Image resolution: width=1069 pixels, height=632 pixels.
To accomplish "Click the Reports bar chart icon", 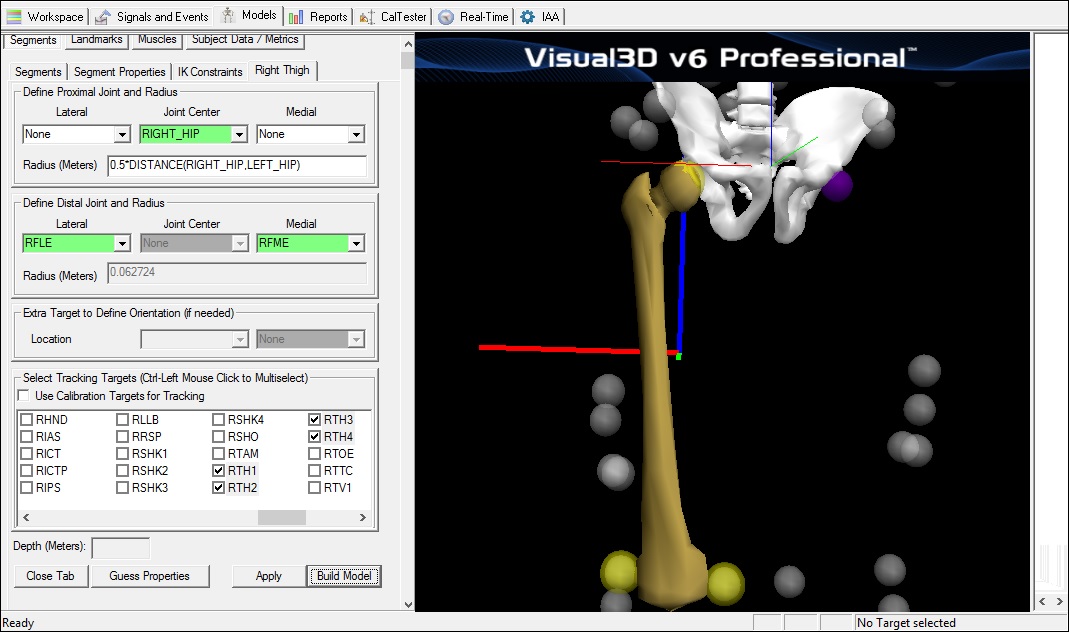I will (296, 16).
